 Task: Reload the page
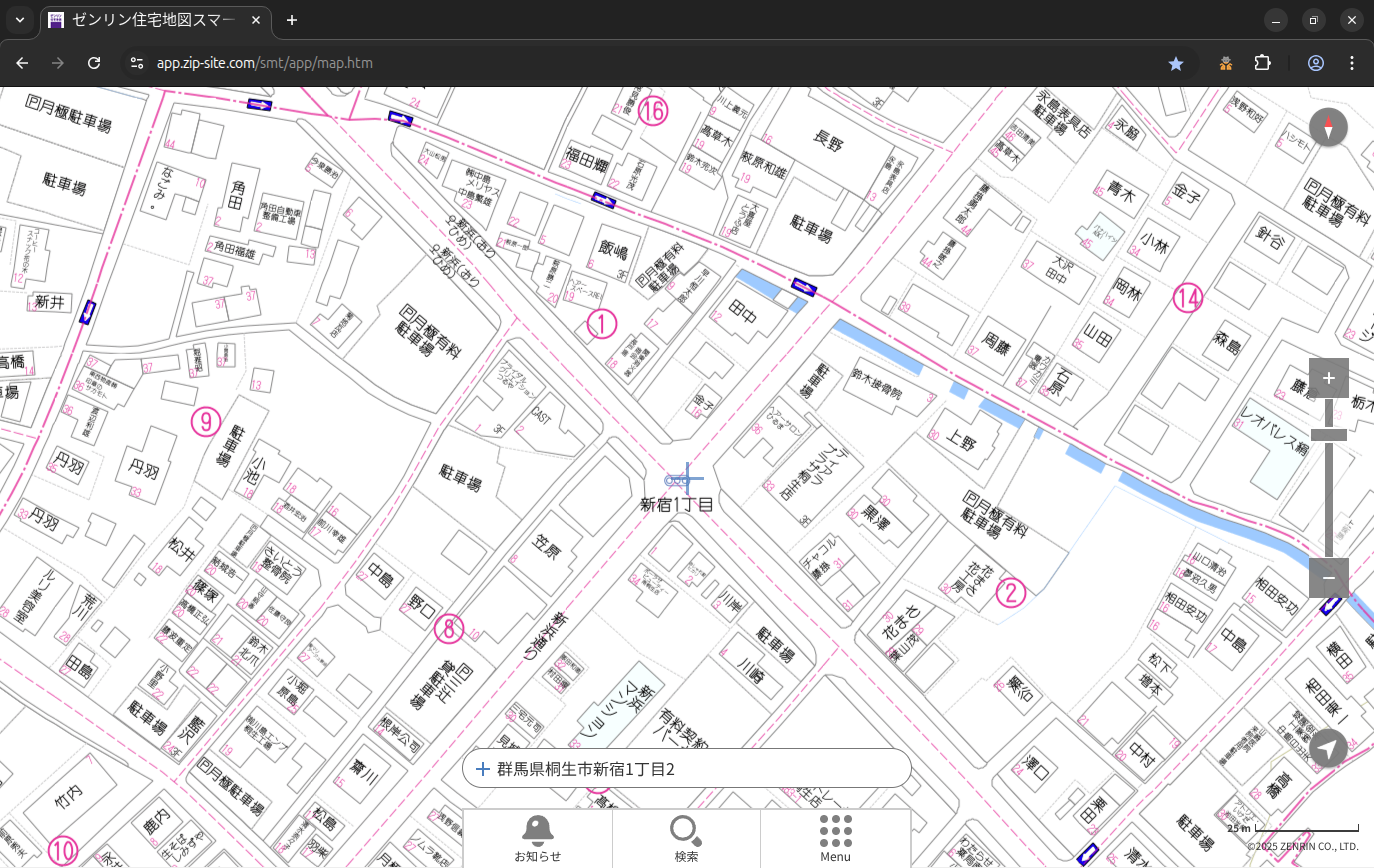94,63
